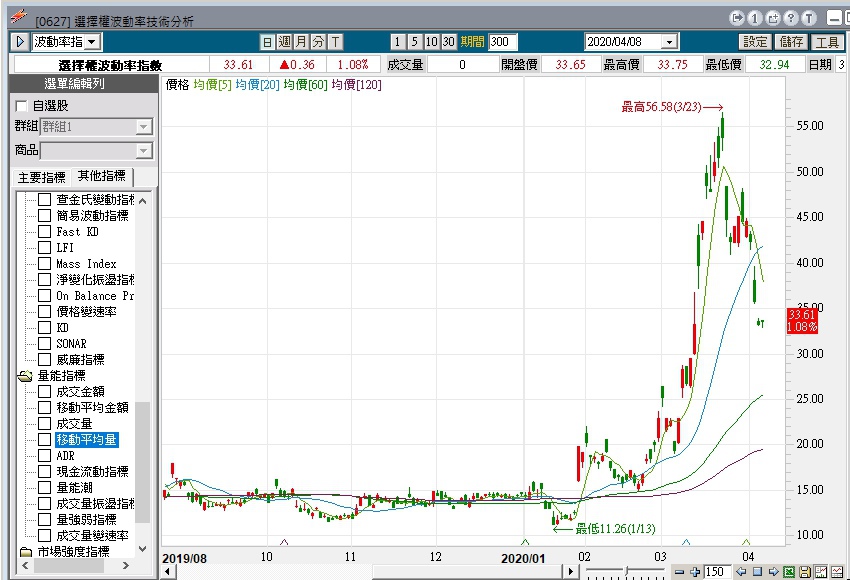Click the chart zoom slider handle
The height and width of the screenshot is (580, 850).
point(627,571)
